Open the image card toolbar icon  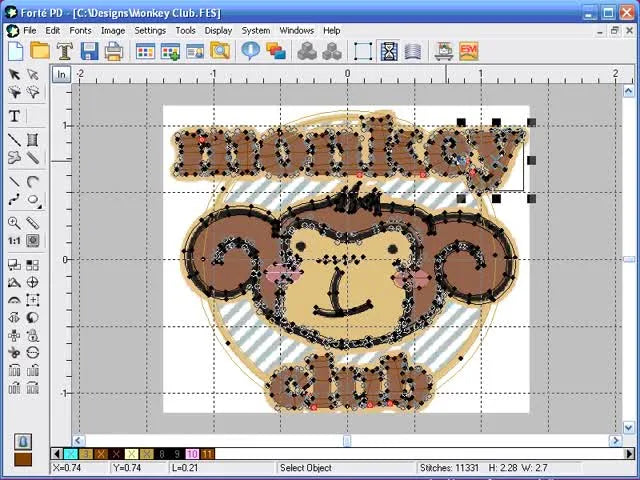[195, 51]
